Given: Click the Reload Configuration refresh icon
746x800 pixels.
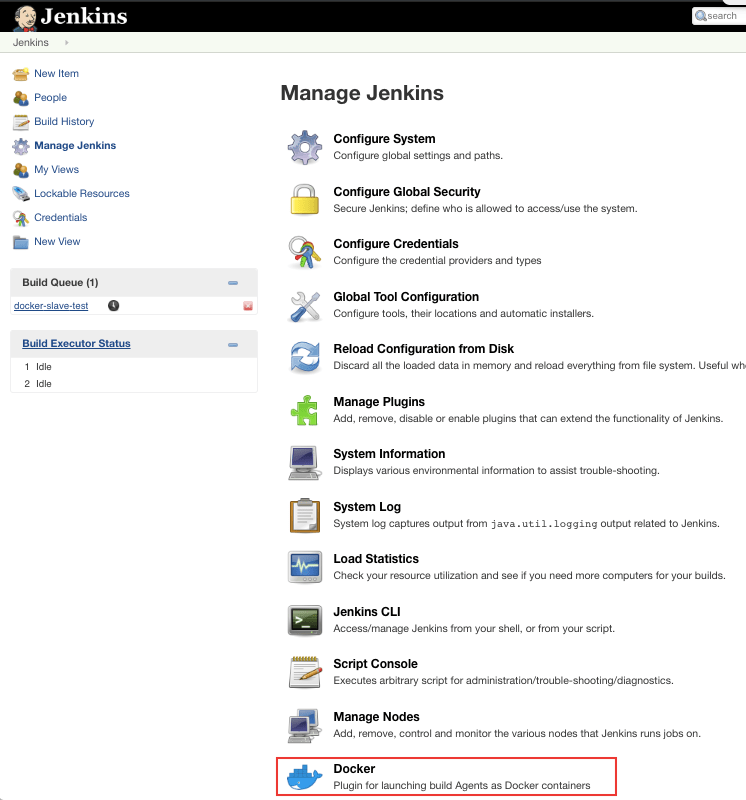Looking at the screenshot, I should pos(305,357).
